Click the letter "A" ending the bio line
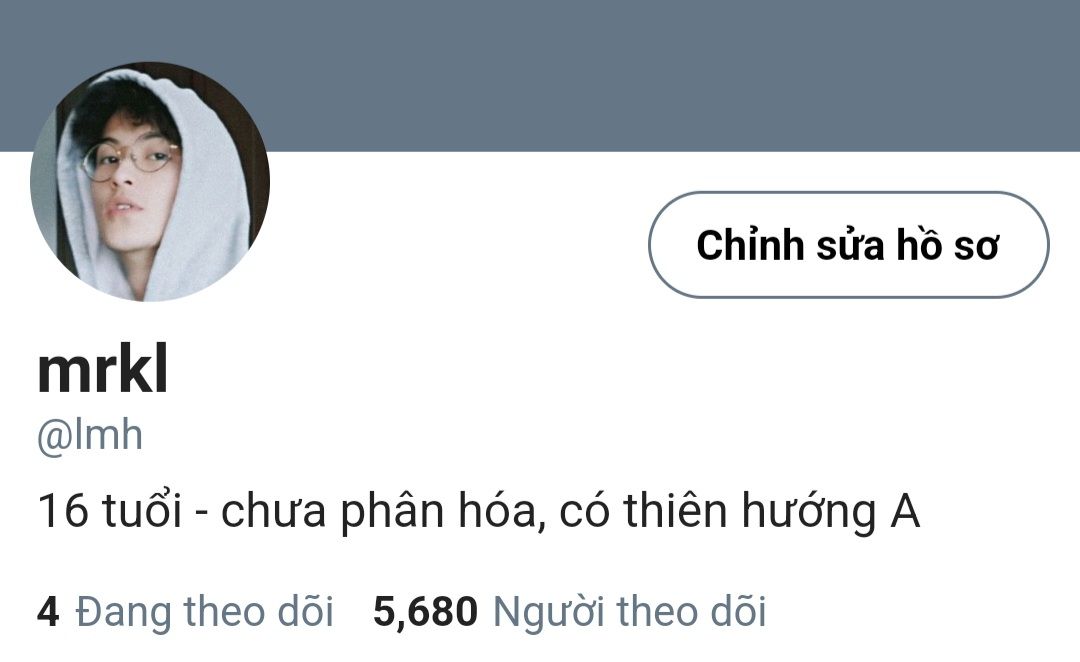1080x662 pixels. pos(905,511)
